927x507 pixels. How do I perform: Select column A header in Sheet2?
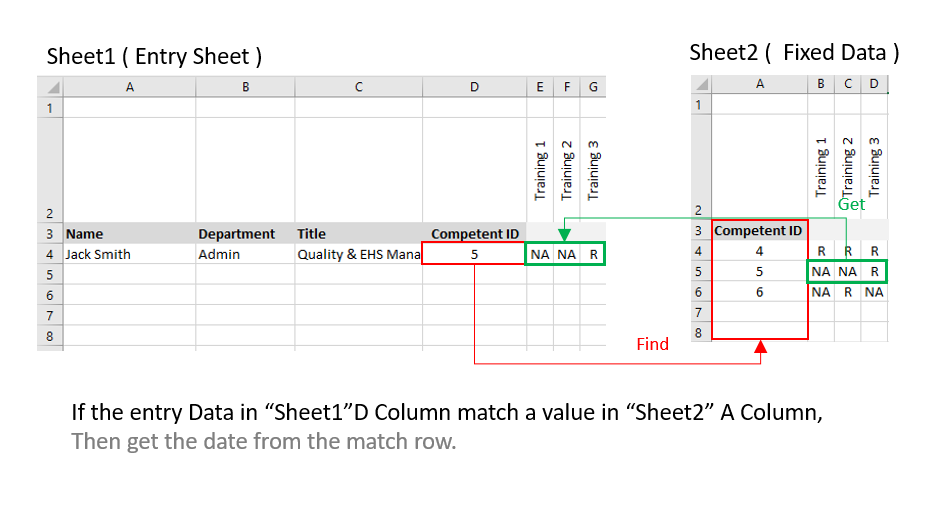click(759, 84)
